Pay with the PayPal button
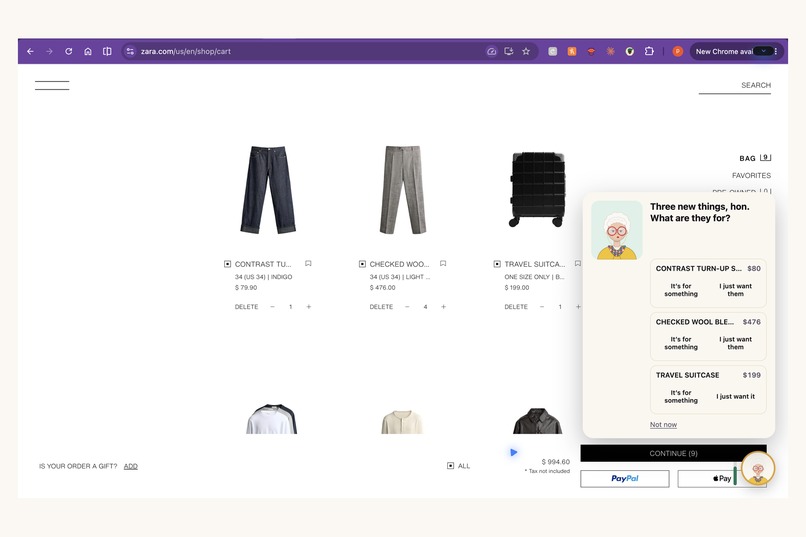This screenshot has width=806, height=537. [x=625, y=478]
